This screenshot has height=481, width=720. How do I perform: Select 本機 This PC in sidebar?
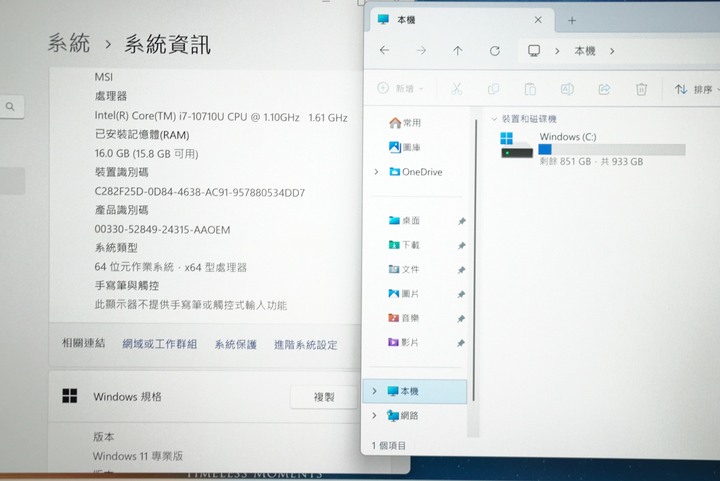tap(415, 391)
